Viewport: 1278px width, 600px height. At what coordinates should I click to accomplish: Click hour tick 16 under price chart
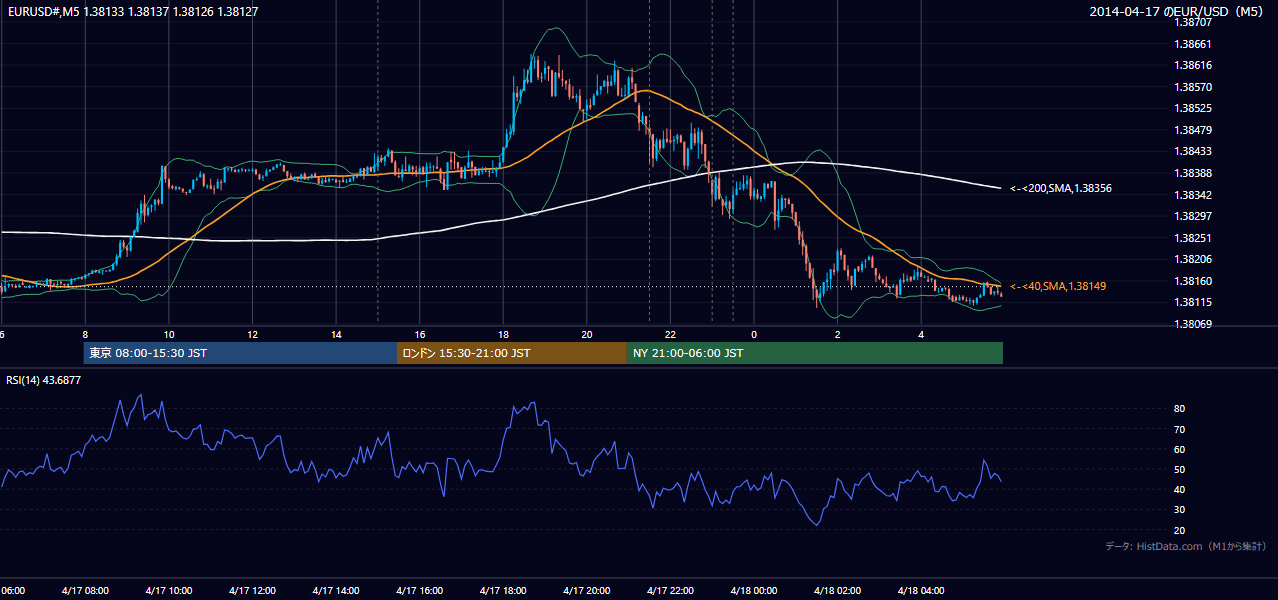pyautogui.click(x=420, y=335)
